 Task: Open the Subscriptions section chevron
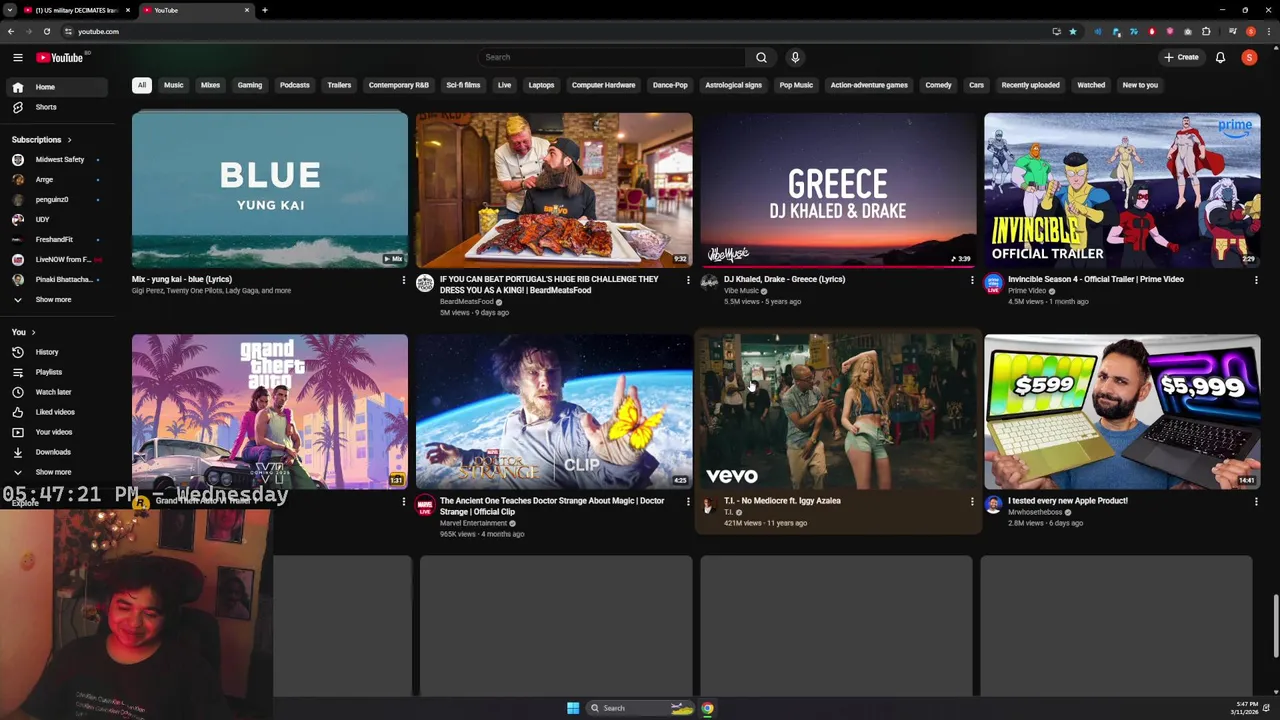pos(69,140)
